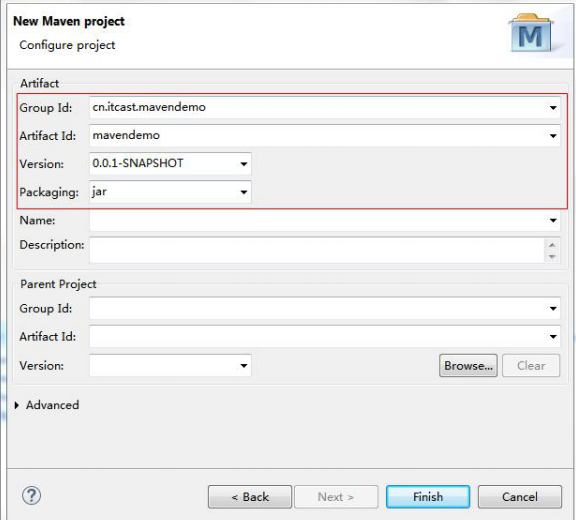
Task: Expand the Advanced section
Action: tap(17, 405)
